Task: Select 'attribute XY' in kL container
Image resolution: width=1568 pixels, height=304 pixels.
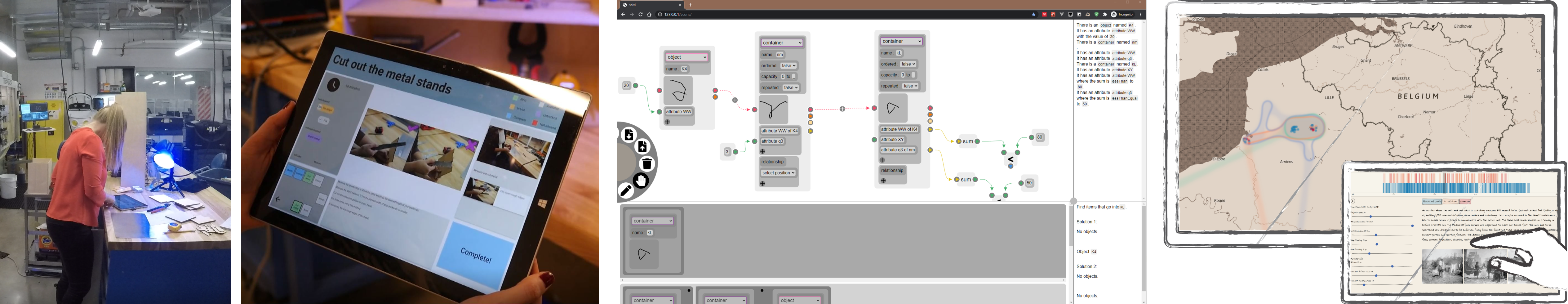Action: tap(892, 140)
